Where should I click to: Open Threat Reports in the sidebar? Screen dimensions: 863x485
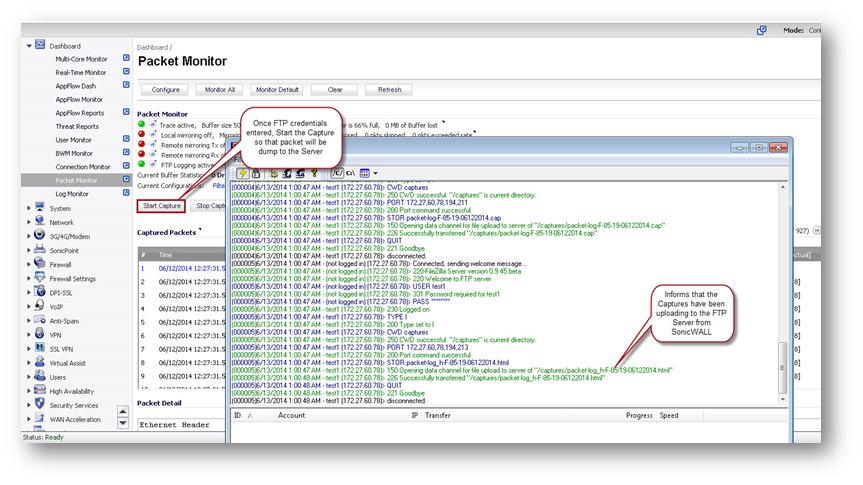77,127
